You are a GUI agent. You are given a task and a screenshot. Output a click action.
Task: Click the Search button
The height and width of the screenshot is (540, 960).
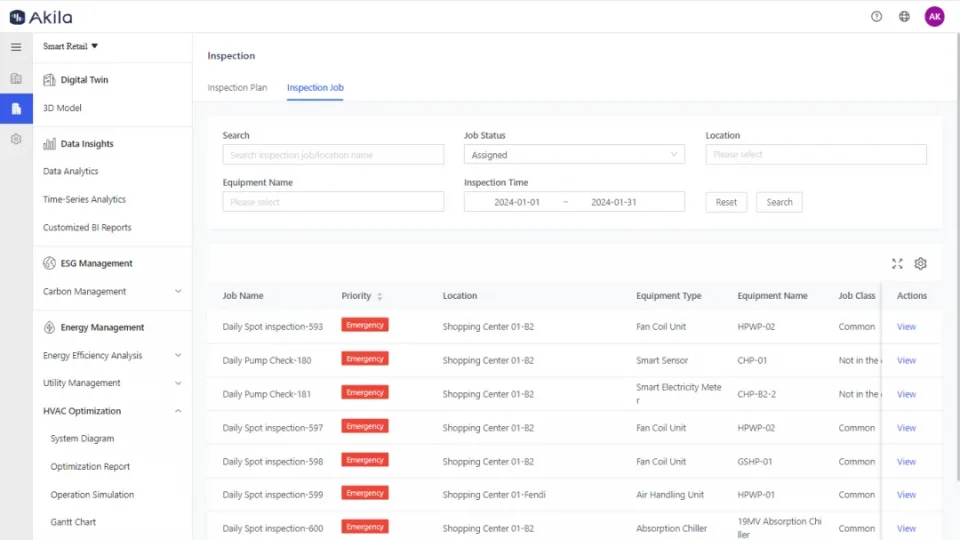click(x=779, y=202)
